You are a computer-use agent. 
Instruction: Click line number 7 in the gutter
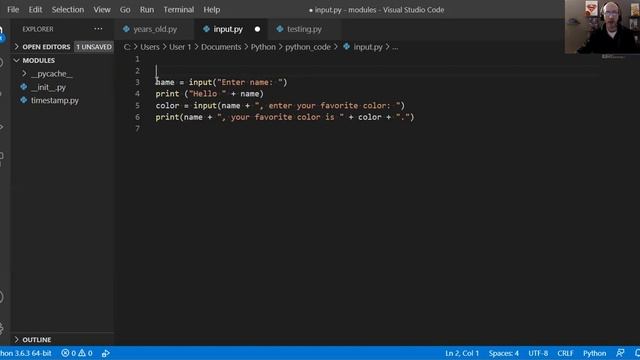pyautogui.click(x=138, y=129)
